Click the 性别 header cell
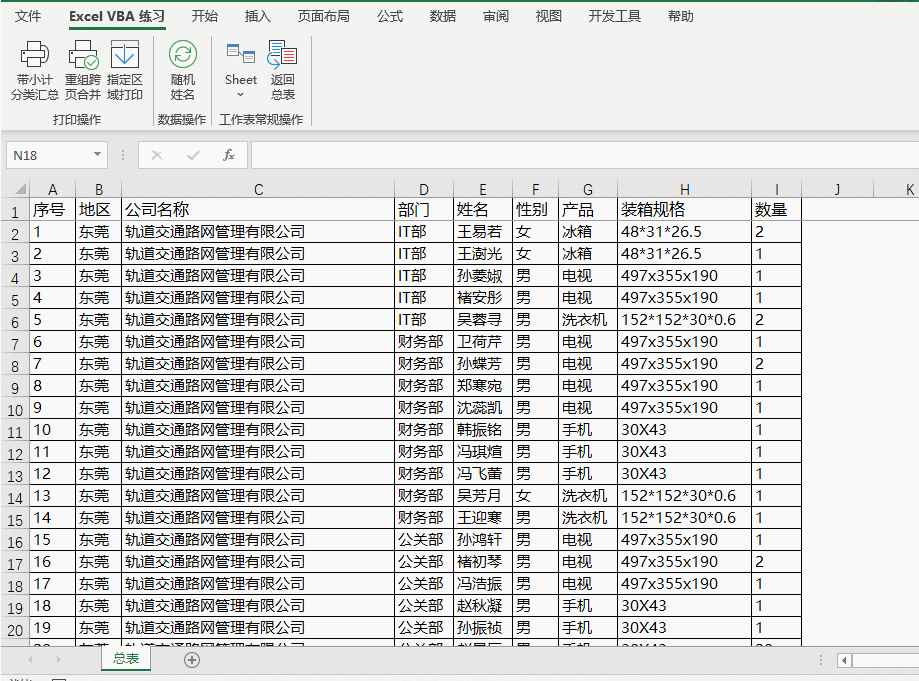The height and width of the screenshot is (681, 919). click(536, 209)
